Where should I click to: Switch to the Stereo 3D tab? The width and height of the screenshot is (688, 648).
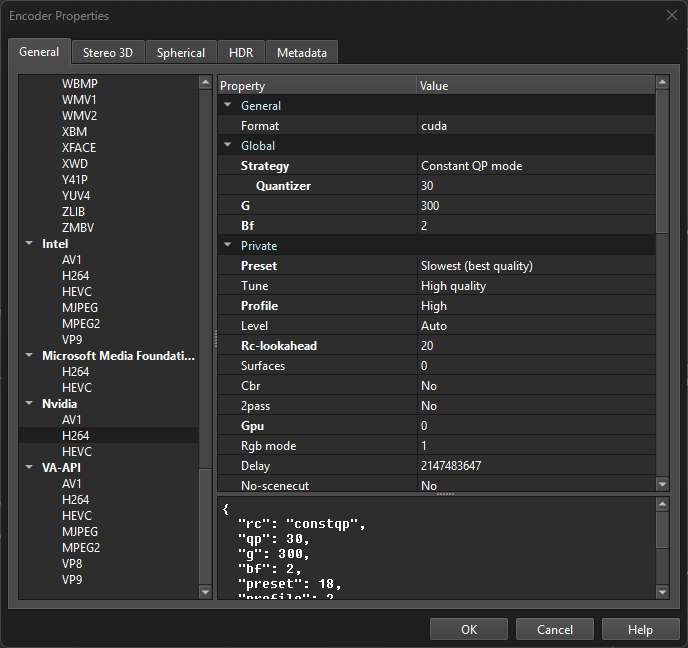tap(108, 53)
